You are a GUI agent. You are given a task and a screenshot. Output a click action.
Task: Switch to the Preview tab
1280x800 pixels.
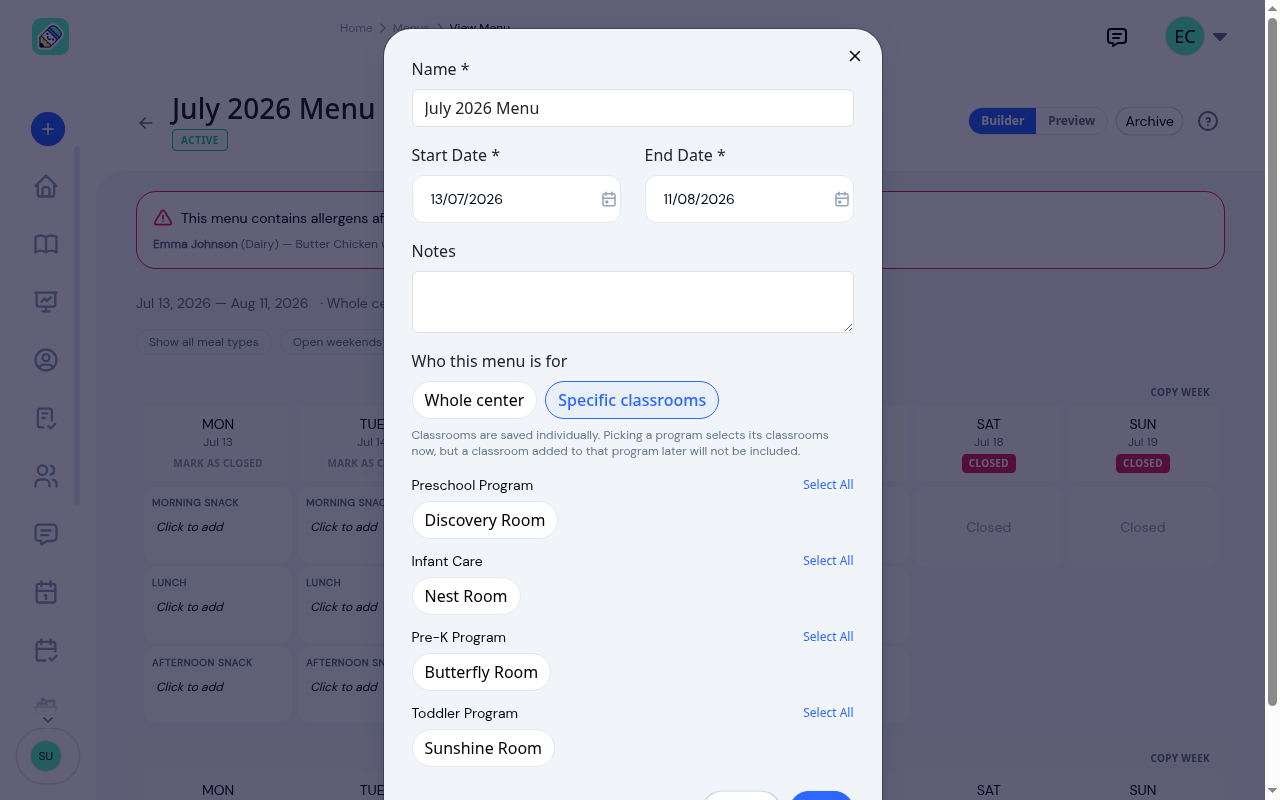(x=1071, y=121)
